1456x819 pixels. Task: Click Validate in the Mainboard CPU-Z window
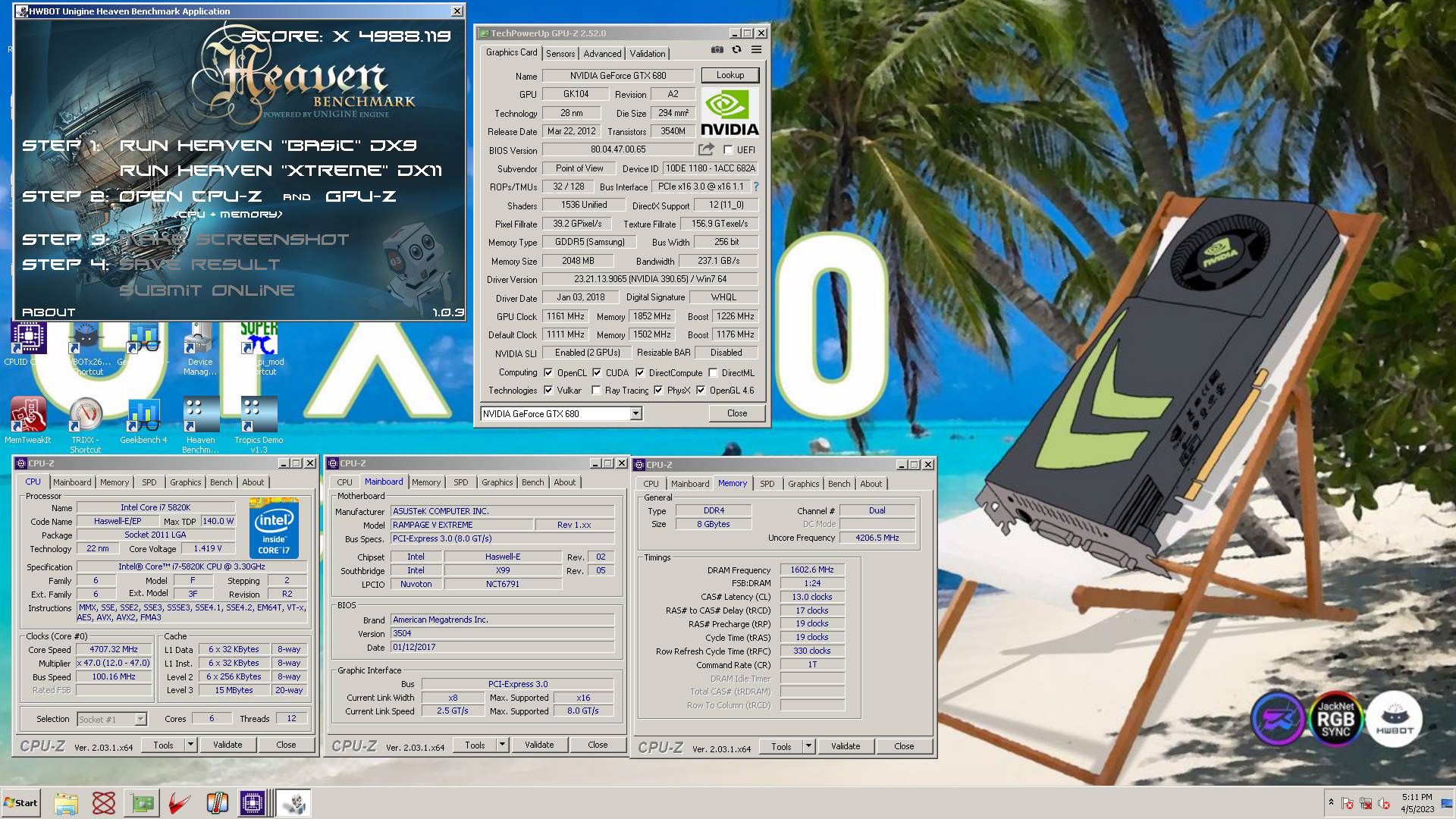coord(539,745)
